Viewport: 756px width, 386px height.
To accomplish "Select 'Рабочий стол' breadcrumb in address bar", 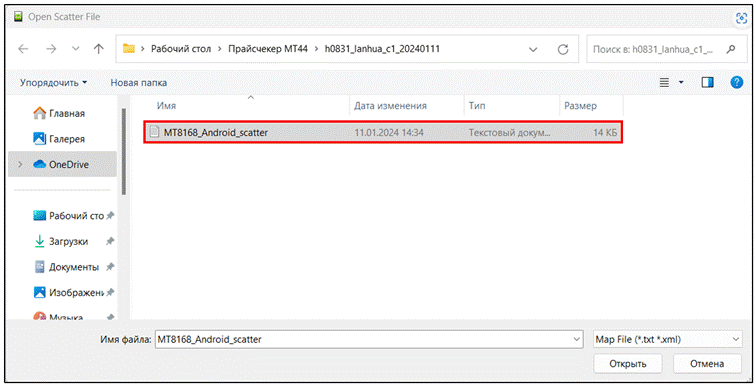I will tap(181, 49).
